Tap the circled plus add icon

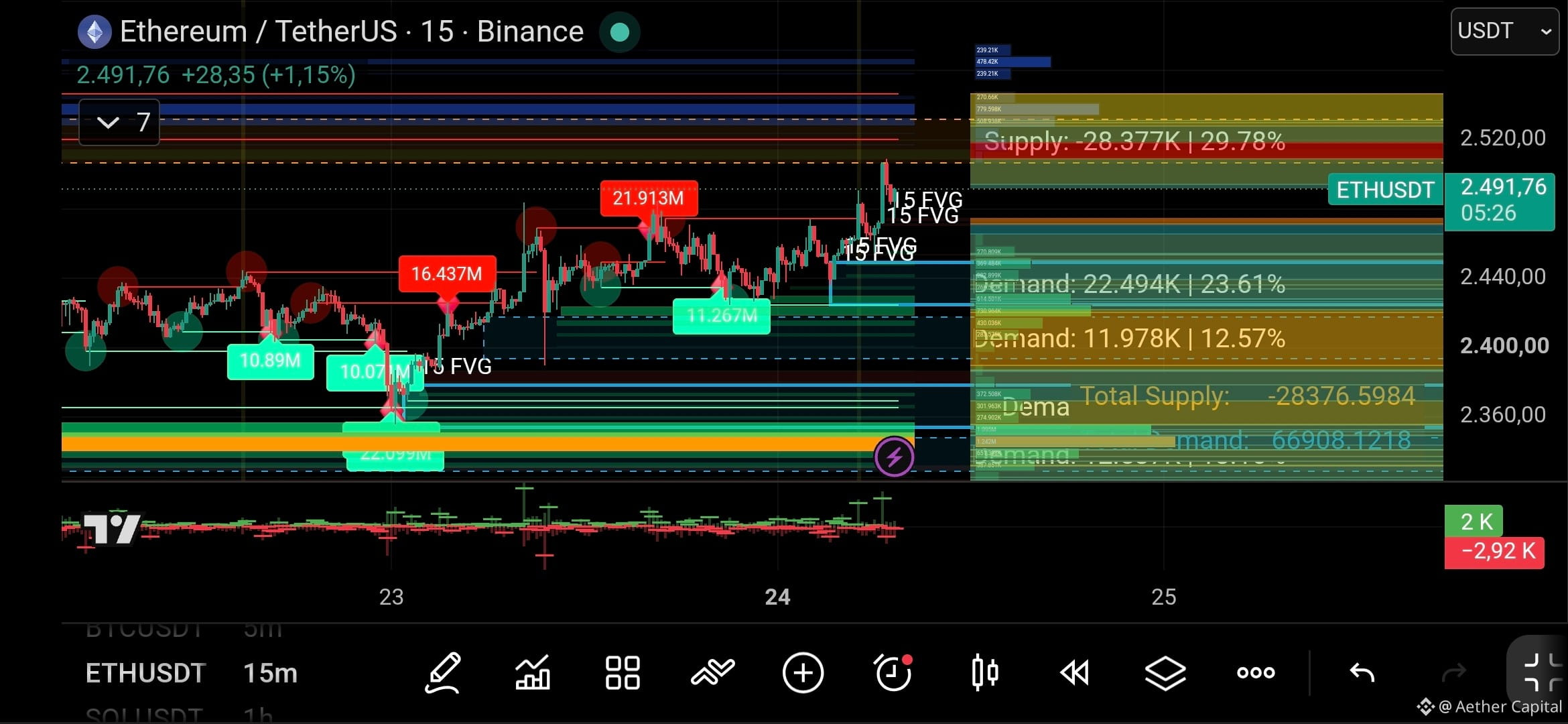tap(803, 672)
